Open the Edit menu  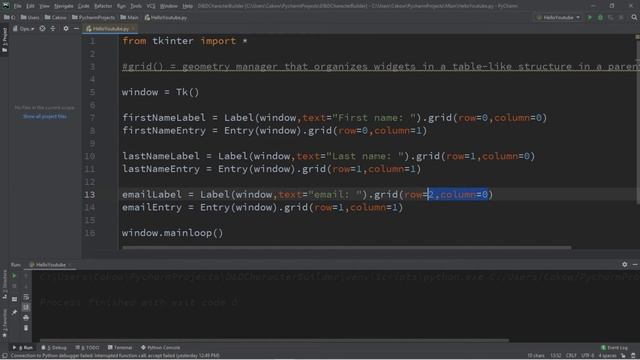pyautogui.click(x=30, y=6)
